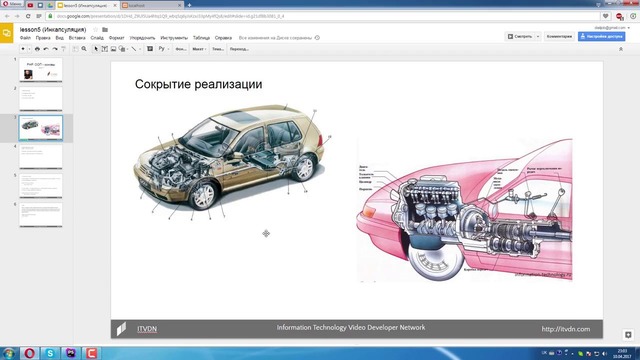
Task: Select slide 6 thumbnail
Action: pos(41,214)
